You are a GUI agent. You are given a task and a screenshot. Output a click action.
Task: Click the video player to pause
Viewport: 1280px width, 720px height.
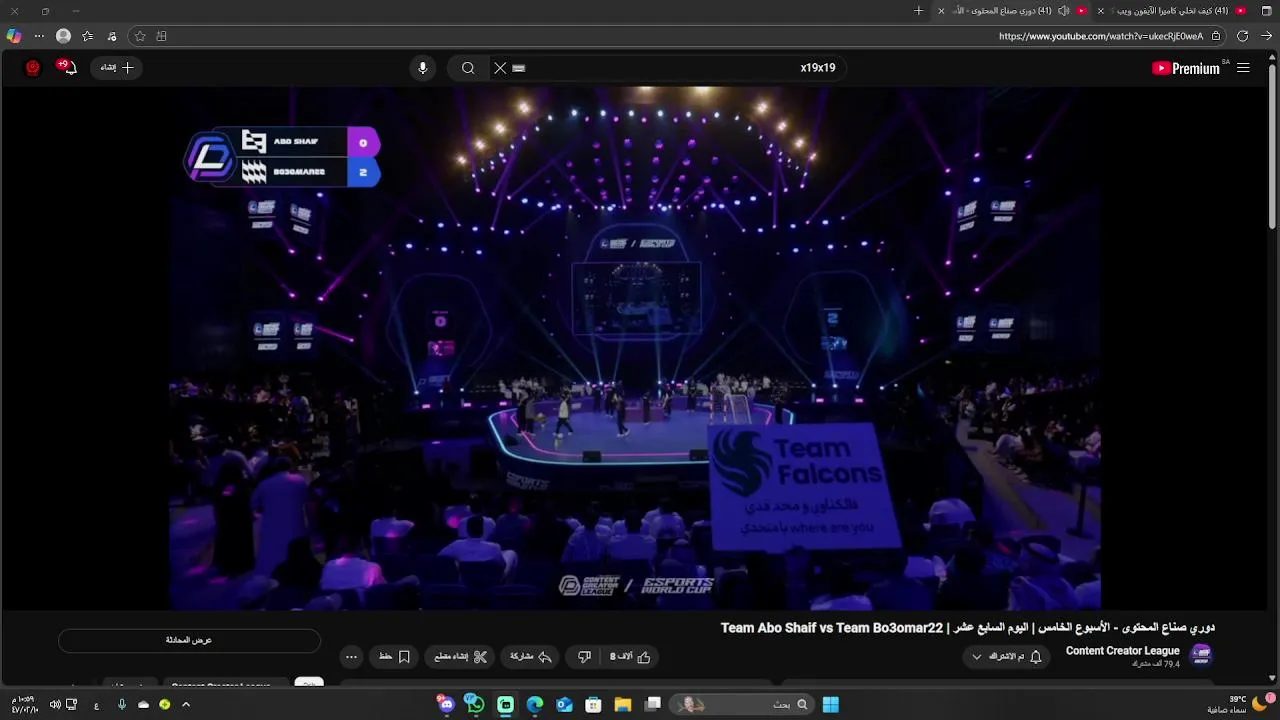(x=635, y=348)
